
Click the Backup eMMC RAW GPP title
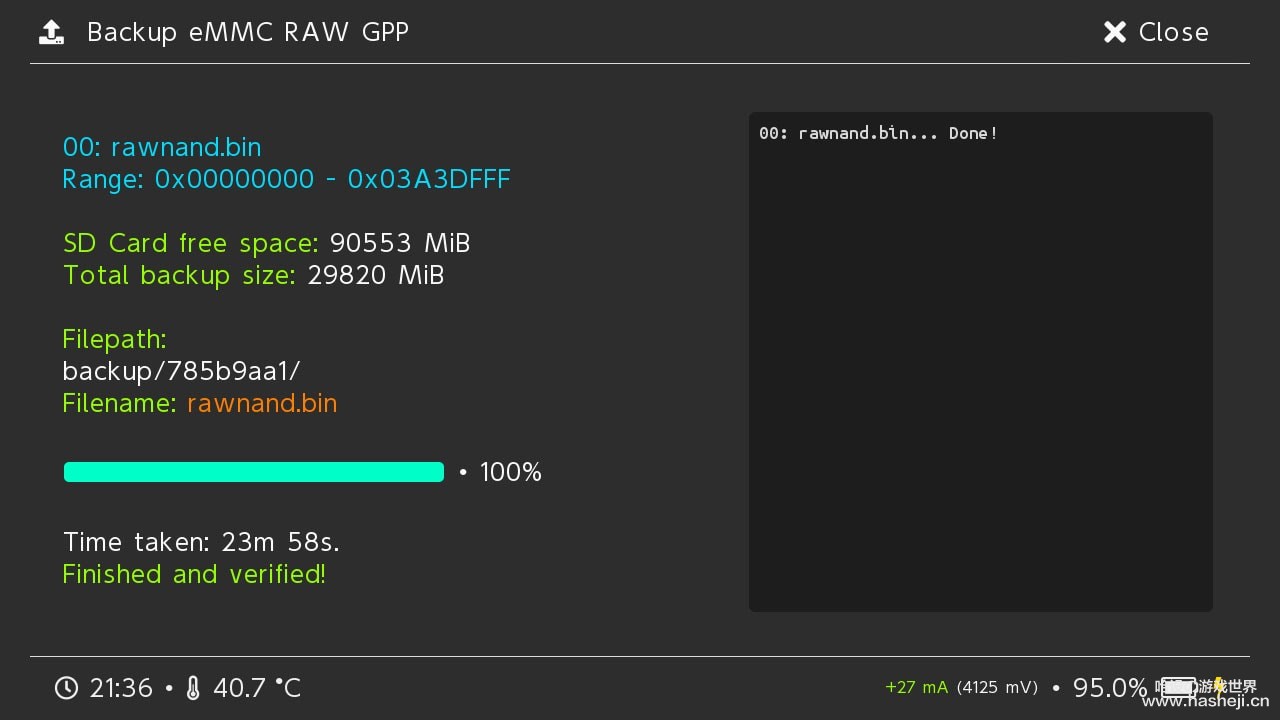pos(248,32)
